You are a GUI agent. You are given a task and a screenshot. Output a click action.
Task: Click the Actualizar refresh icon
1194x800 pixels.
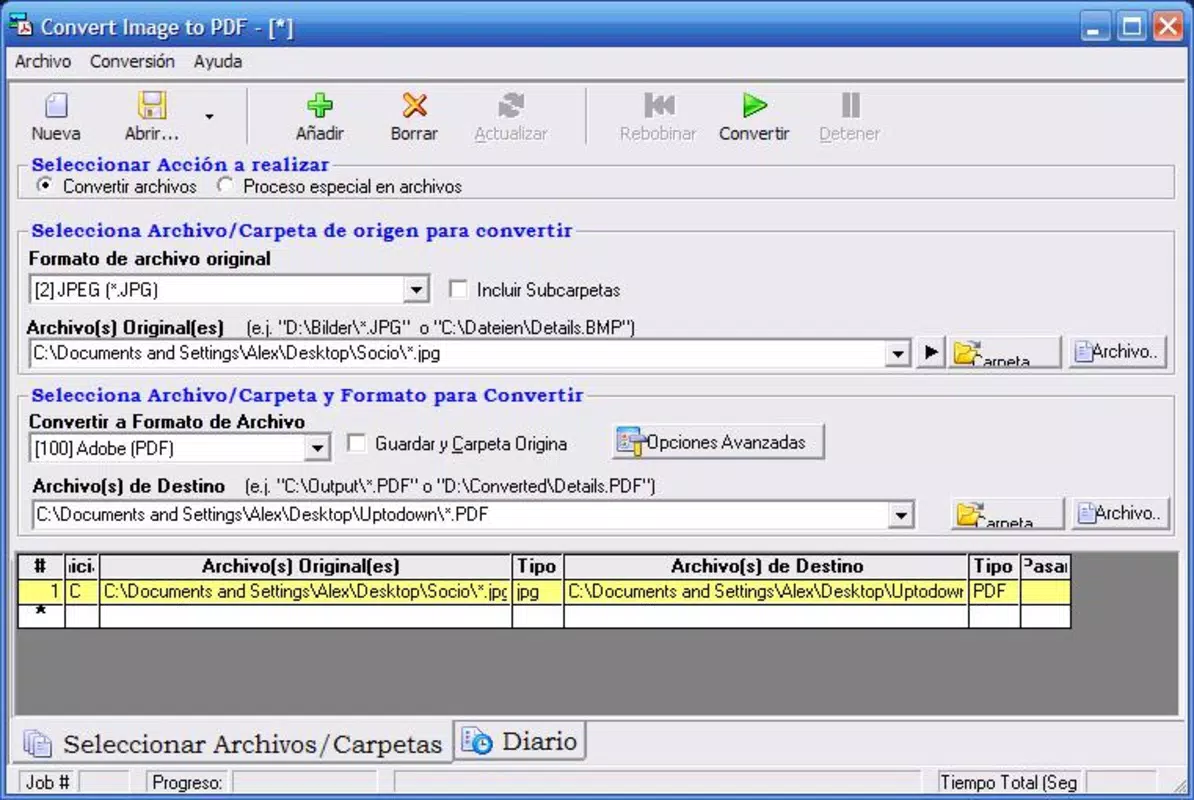[x=511, y=106]
